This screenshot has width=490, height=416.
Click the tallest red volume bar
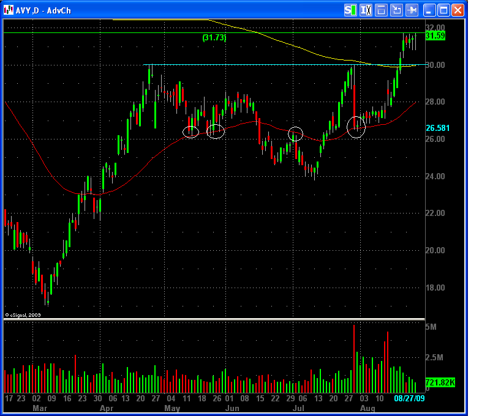tap(354, 359)
